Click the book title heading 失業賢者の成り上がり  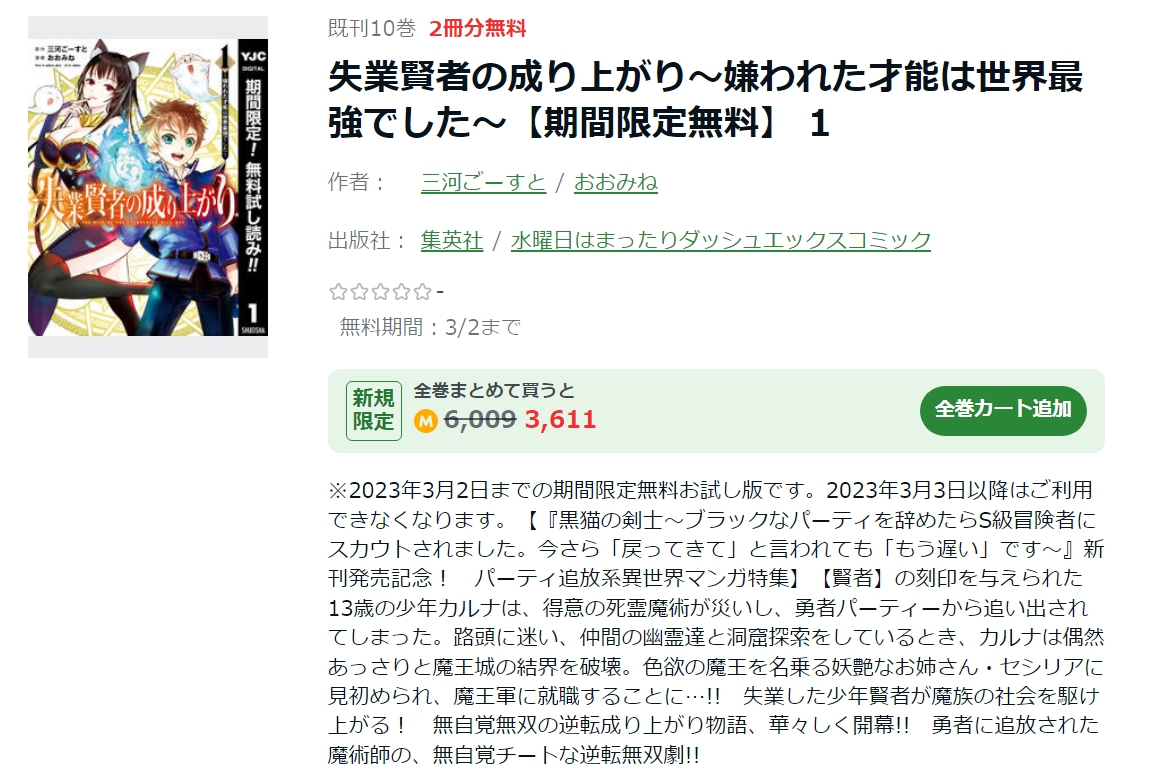pos(705,100)
